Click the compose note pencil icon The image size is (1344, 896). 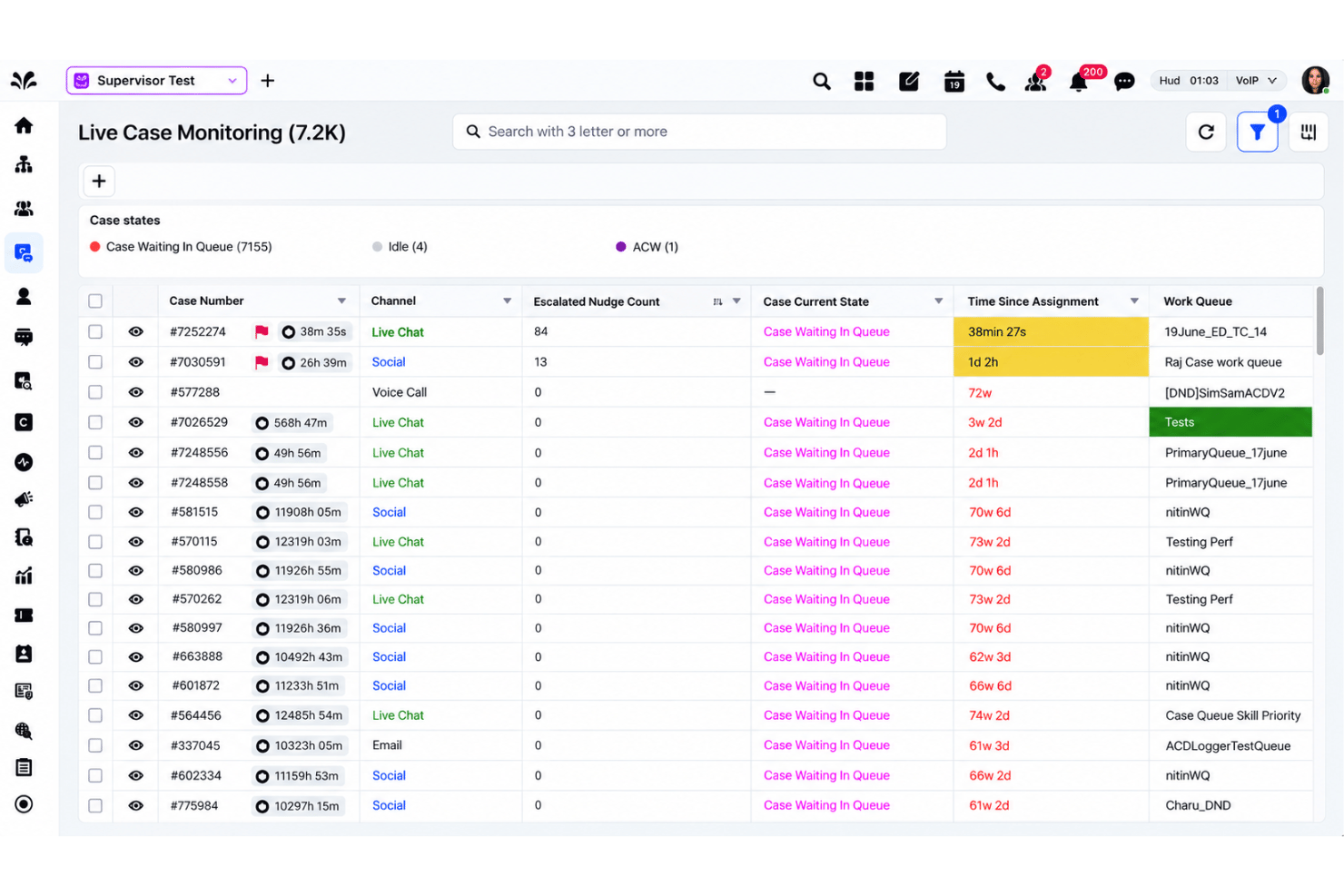909,82
